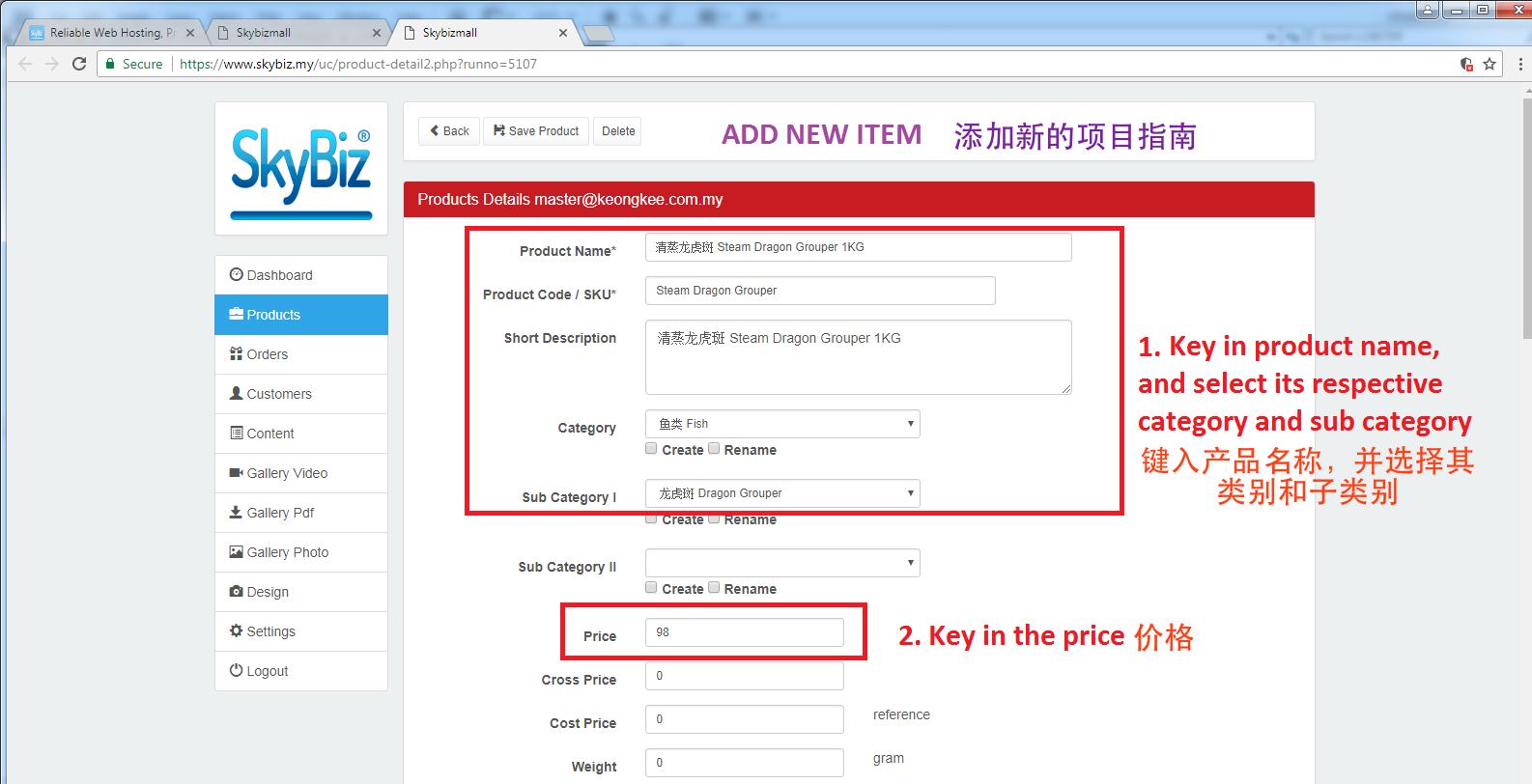
Task: Click the Weight input field
Action: pos(745,763)
